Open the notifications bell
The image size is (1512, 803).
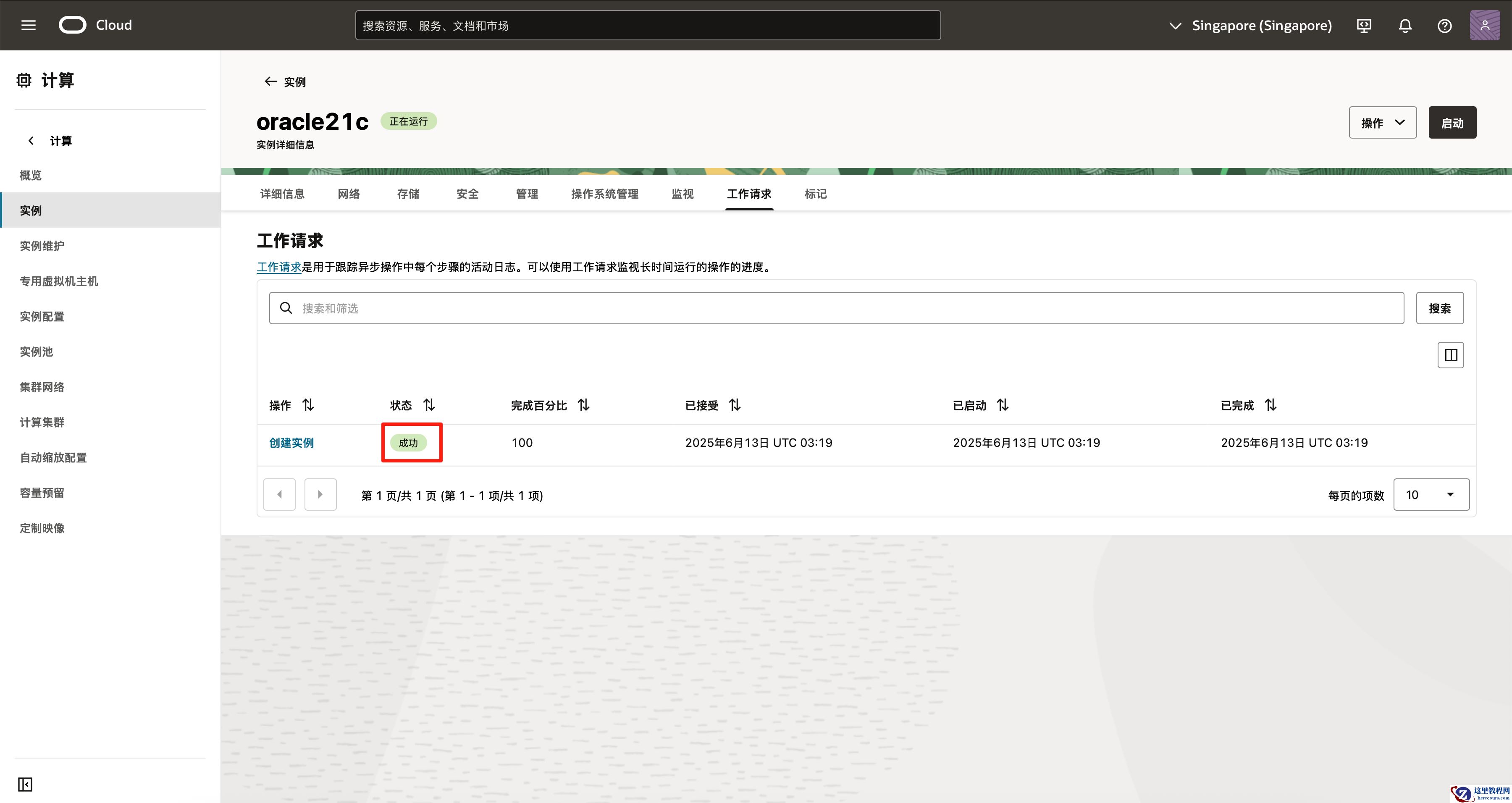[1404, 26]
